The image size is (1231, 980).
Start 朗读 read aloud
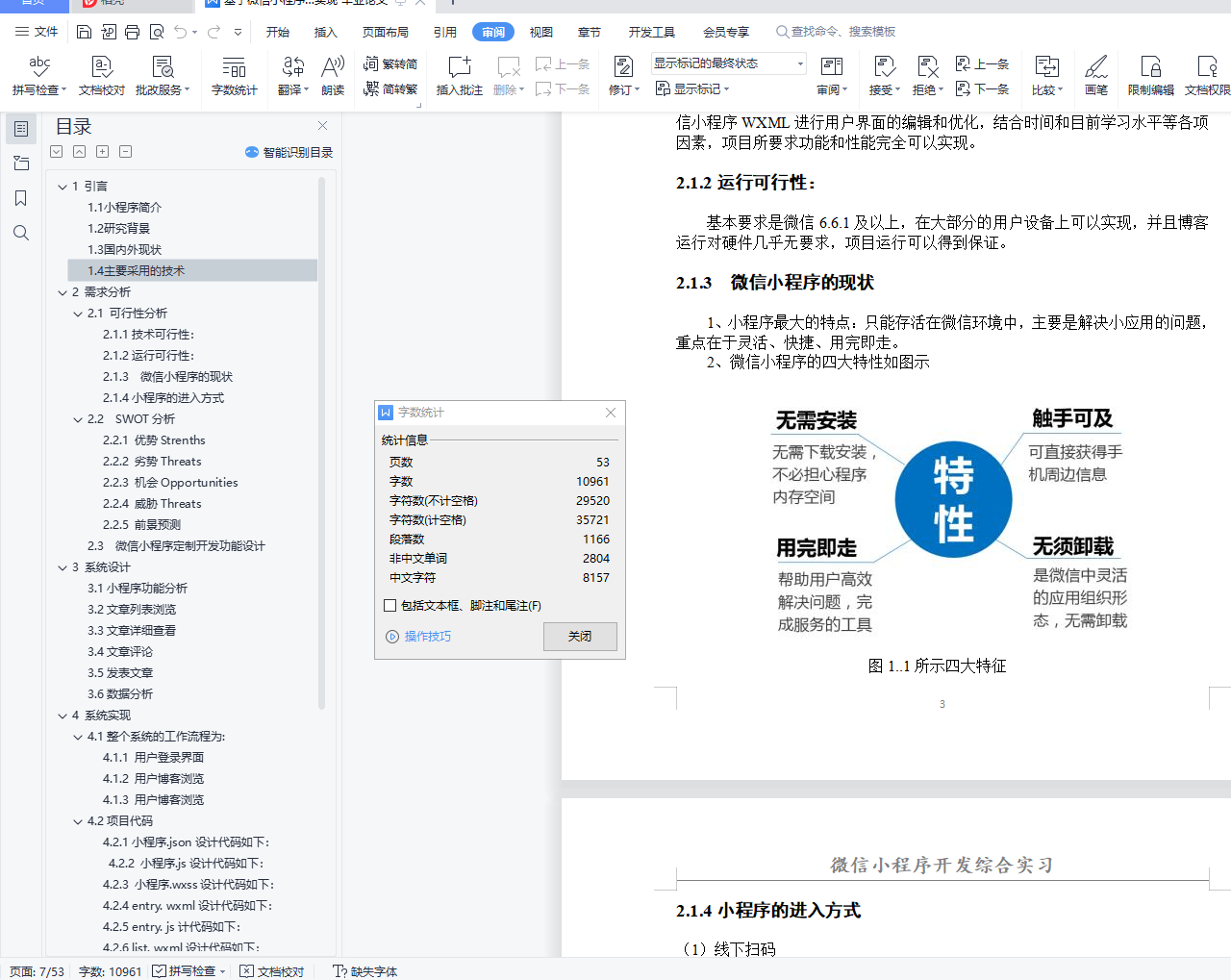pyautogui.click(x=333, y=75)
